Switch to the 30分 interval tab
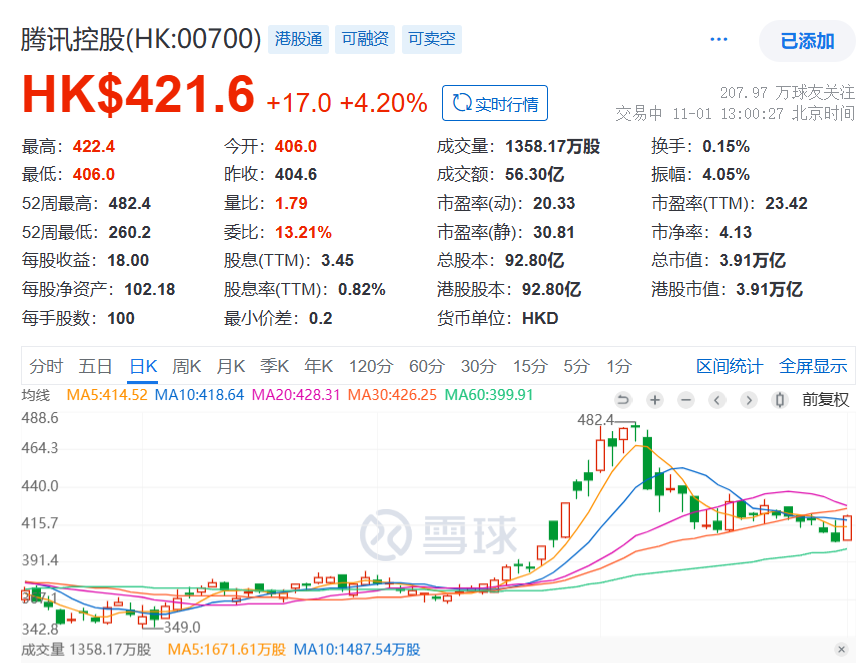The width and height of the screenshot is (865, 663). (x=479, y=366)
